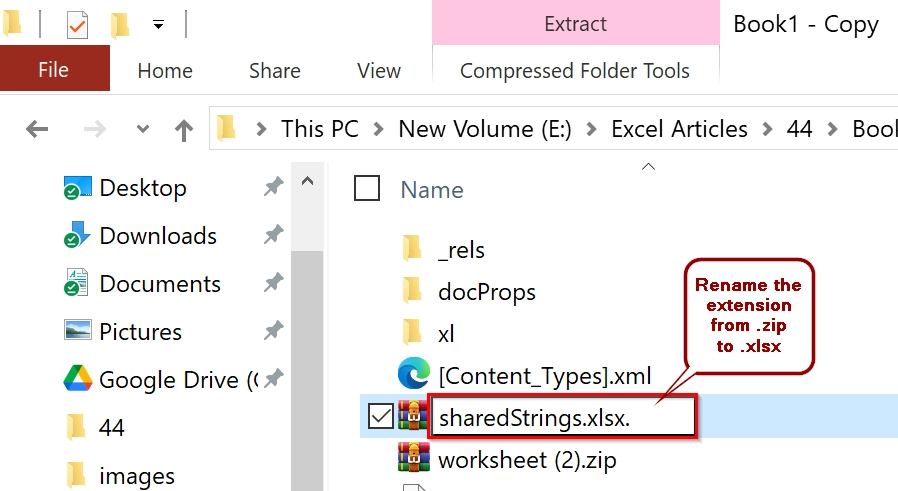
Task: Click the _rels folder icon
Action: (412, 248)
